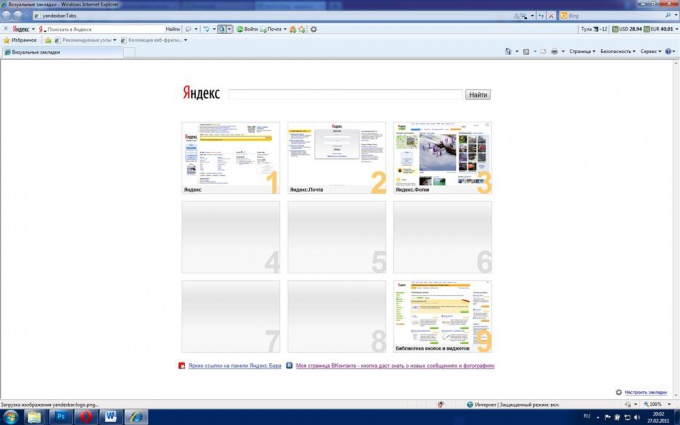680x425 pixels.
Task: Open the Безопасность menu
Action: tap(618, 51)
